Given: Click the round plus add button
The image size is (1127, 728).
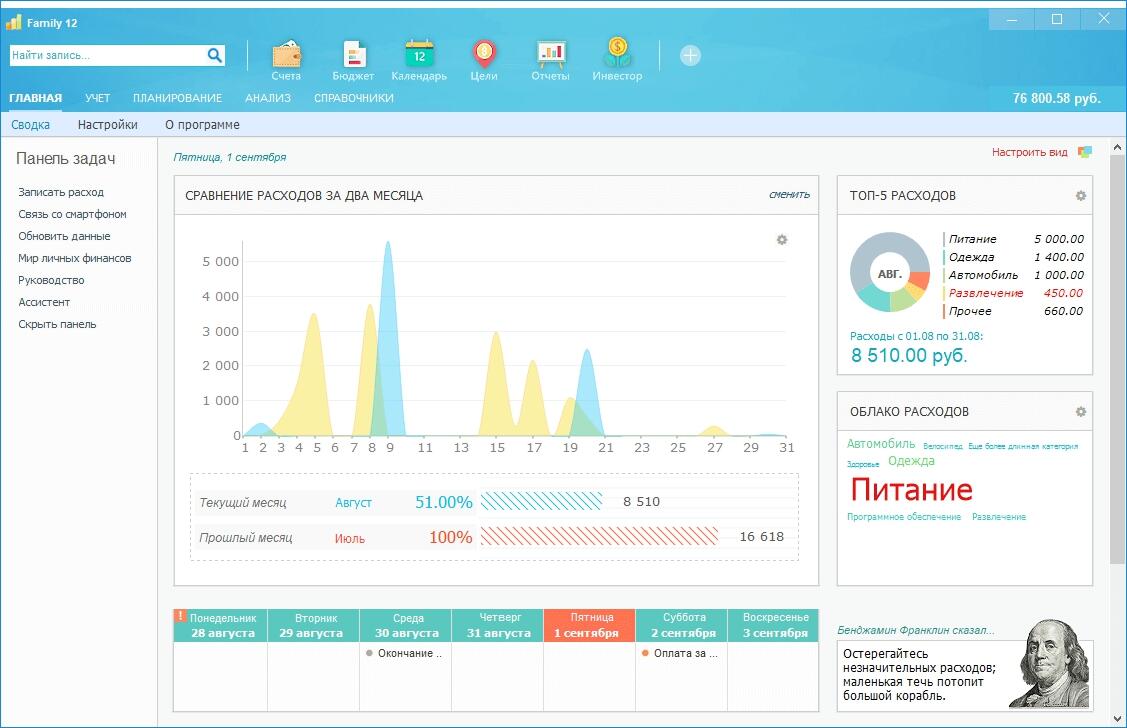Looking at the screenshot, I should (690, 56).
